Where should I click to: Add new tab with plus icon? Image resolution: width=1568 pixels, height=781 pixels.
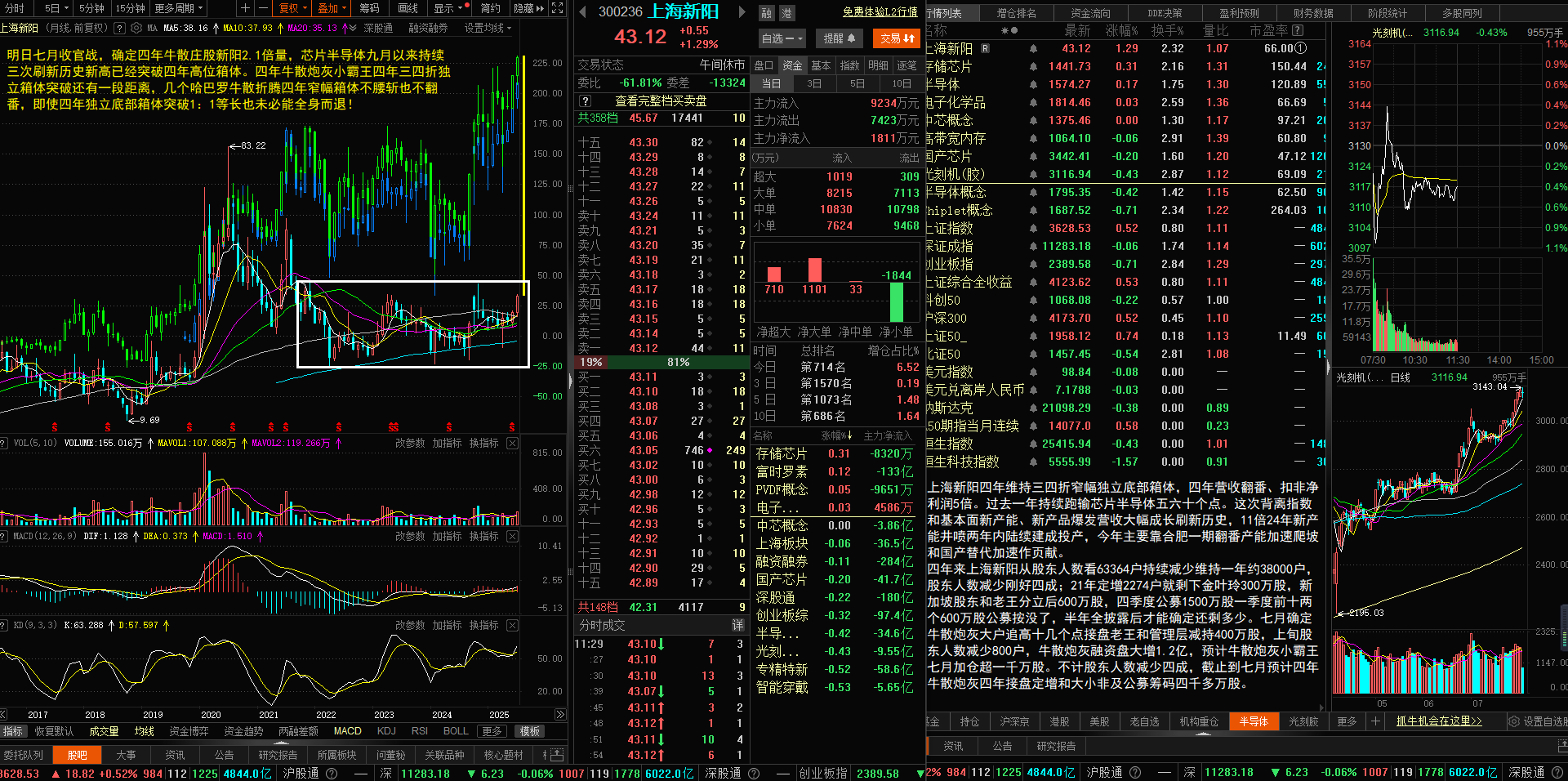(x=1375, y=721)
